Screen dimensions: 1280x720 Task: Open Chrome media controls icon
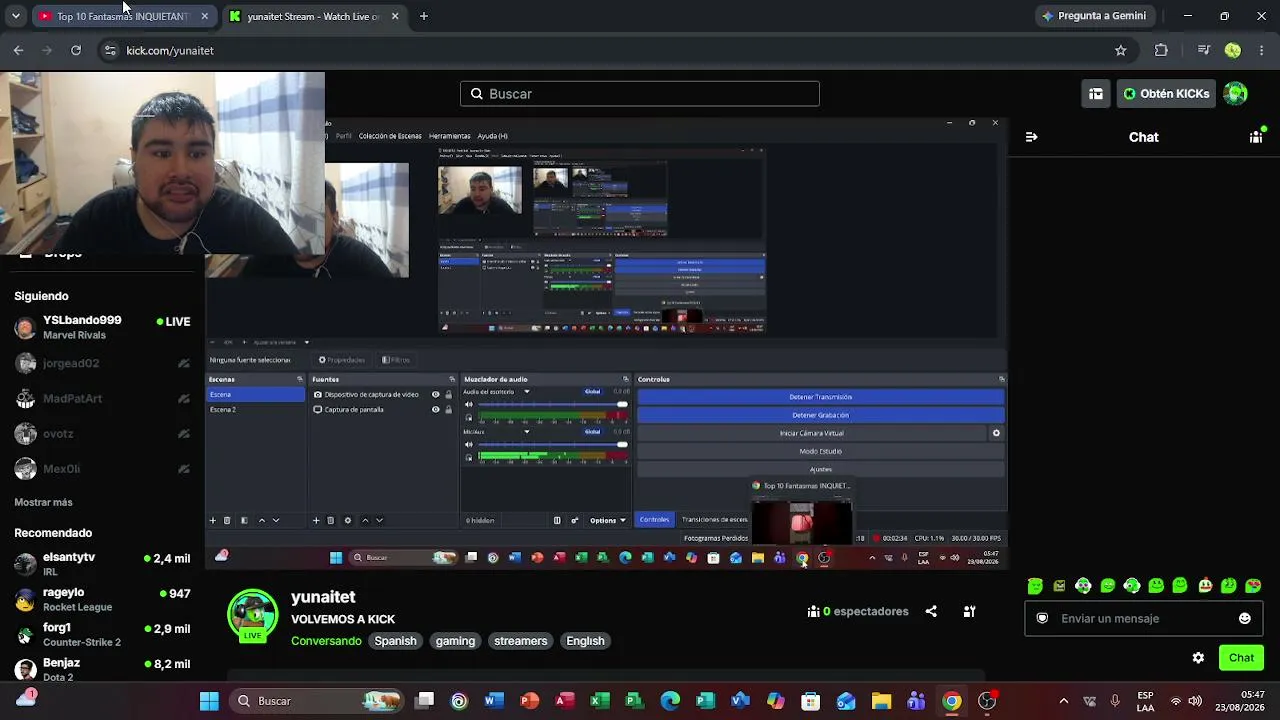1204,50
